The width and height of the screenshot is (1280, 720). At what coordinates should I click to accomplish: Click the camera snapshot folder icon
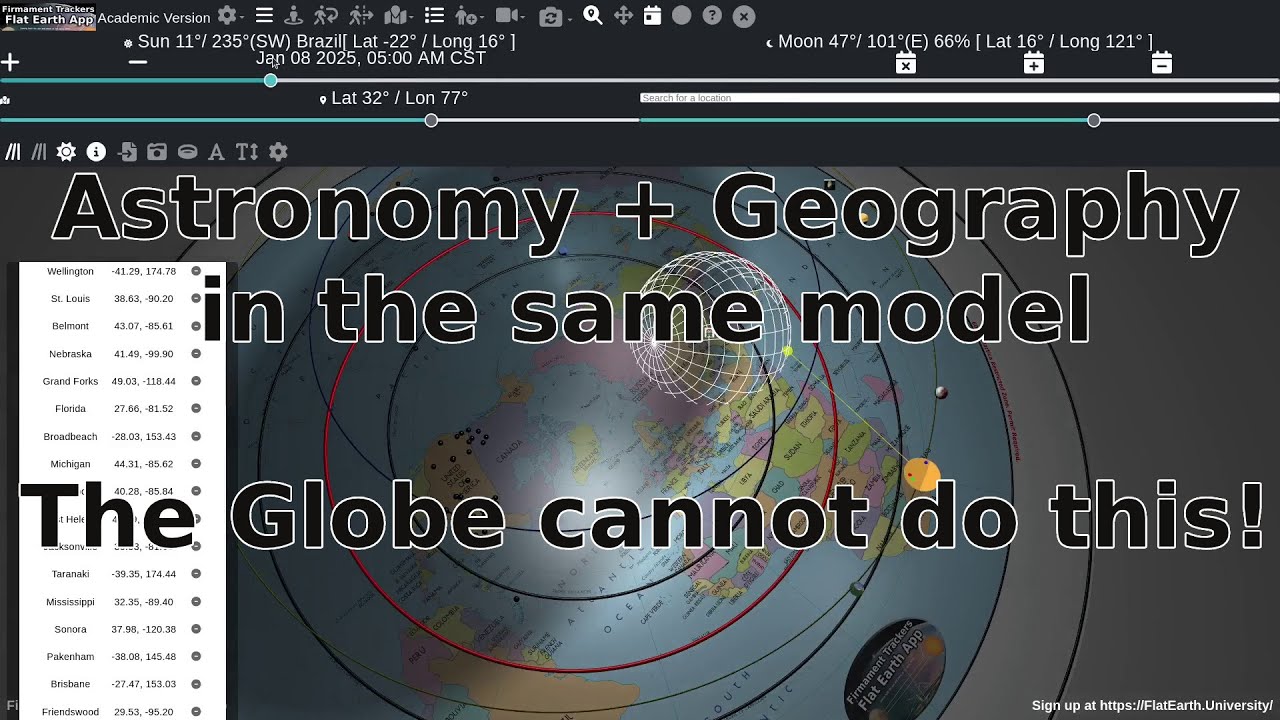click(x=157, y=152)
